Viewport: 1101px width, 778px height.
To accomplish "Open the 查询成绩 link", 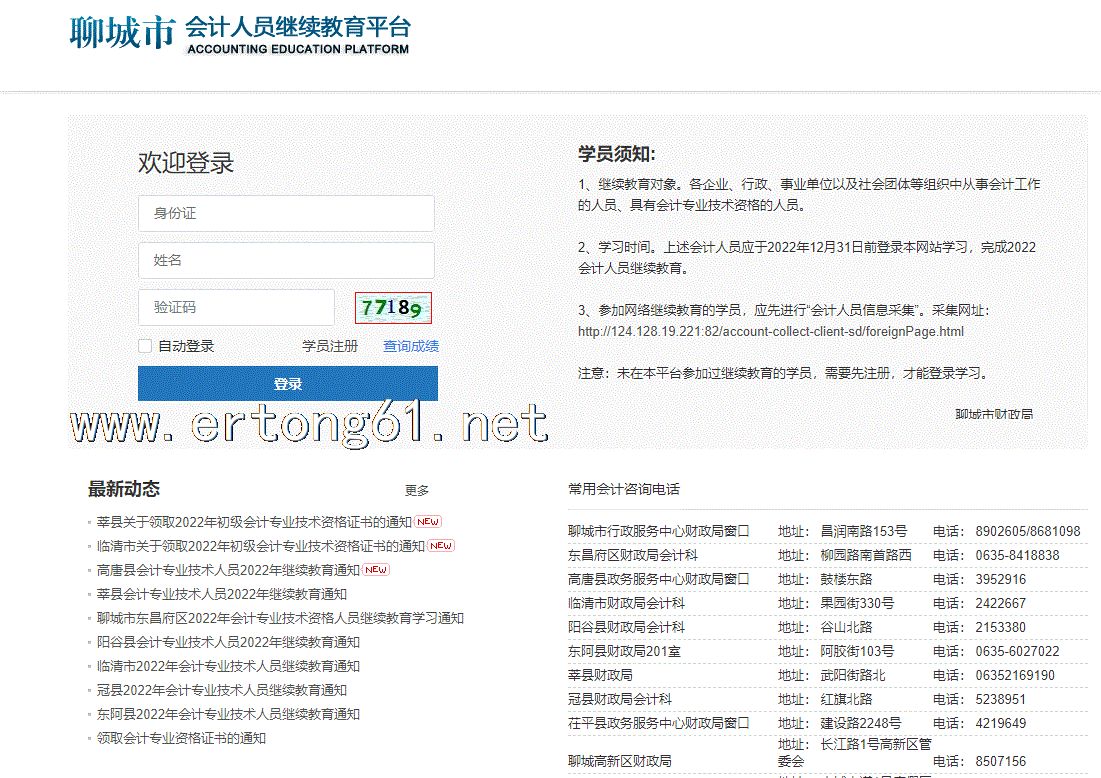I will [410, 346].
